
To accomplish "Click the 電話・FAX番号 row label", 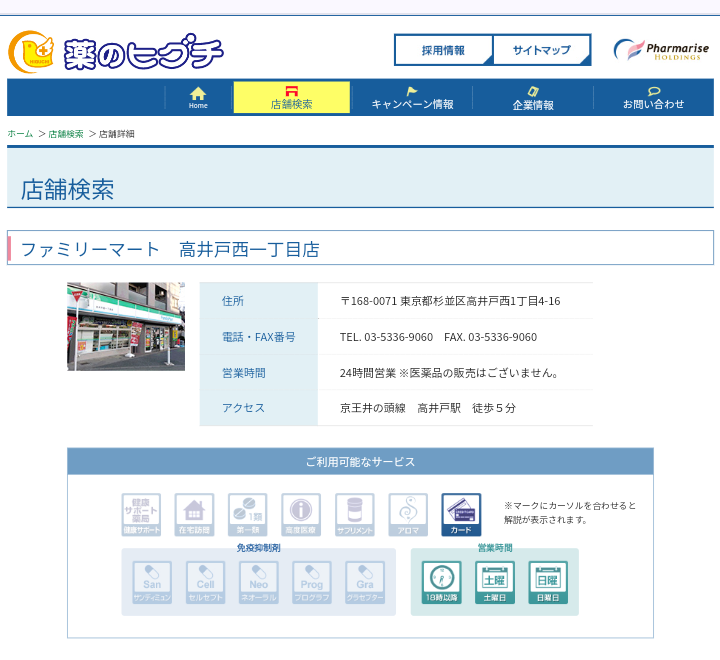I will tap(259, 337).
